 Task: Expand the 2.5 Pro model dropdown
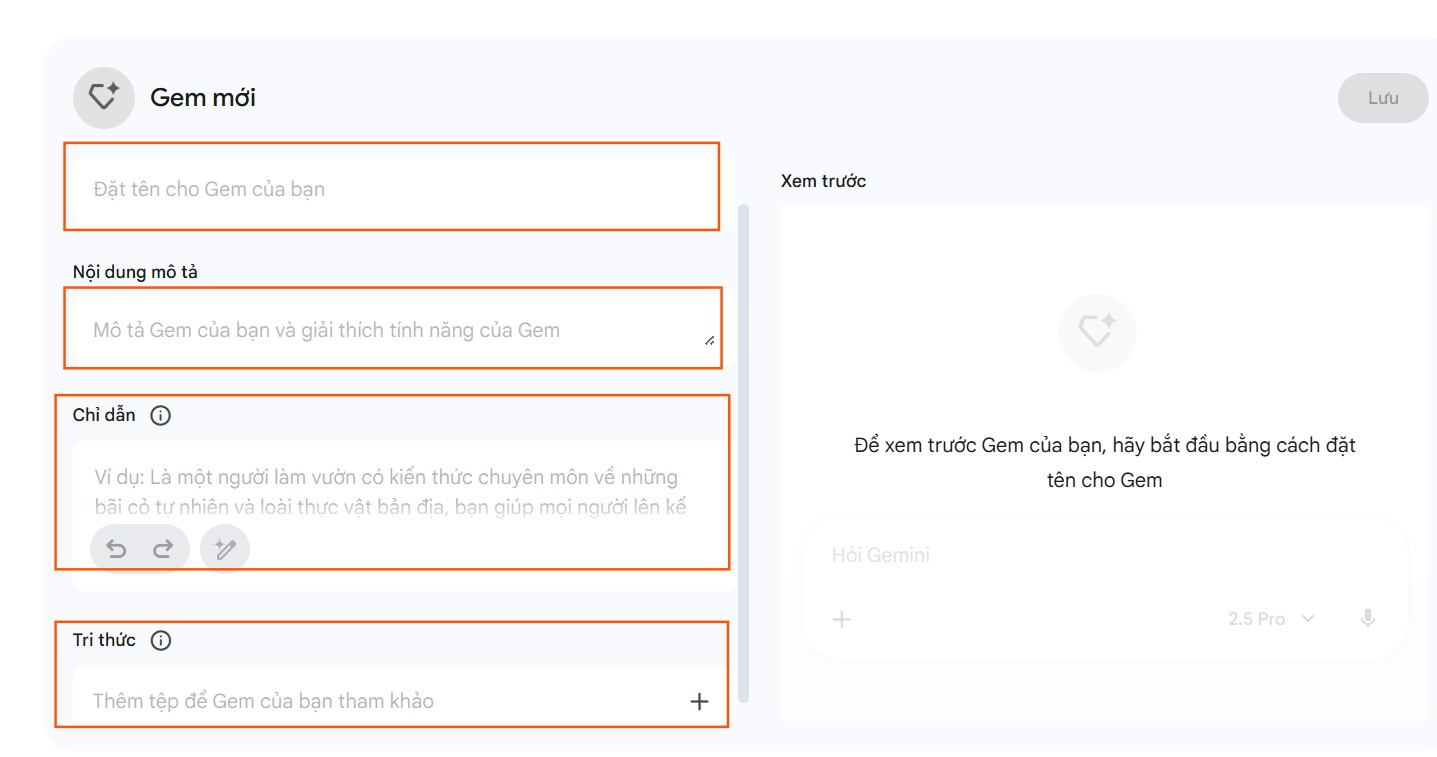click(x=1271, y=619)
